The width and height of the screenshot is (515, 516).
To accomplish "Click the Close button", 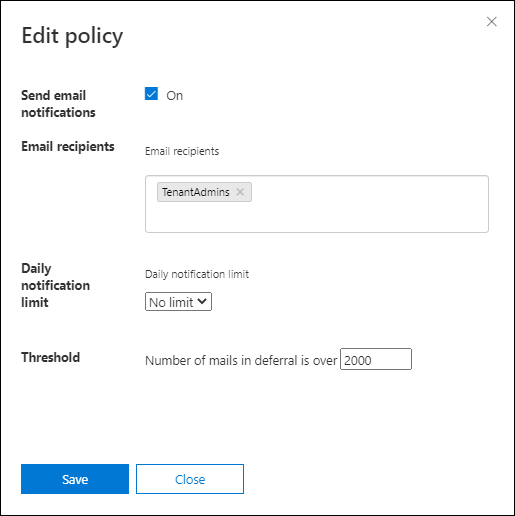I will tap(190, 479).
